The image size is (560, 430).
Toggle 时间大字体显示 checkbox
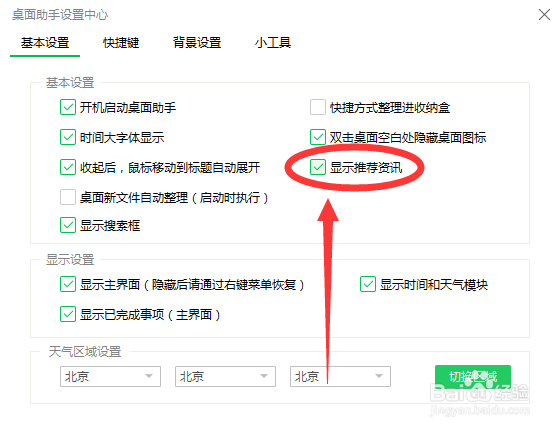tap(68, 137)
